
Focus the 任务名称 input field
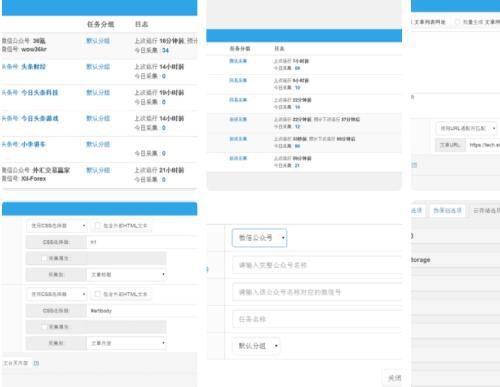[x=317, y=319]
